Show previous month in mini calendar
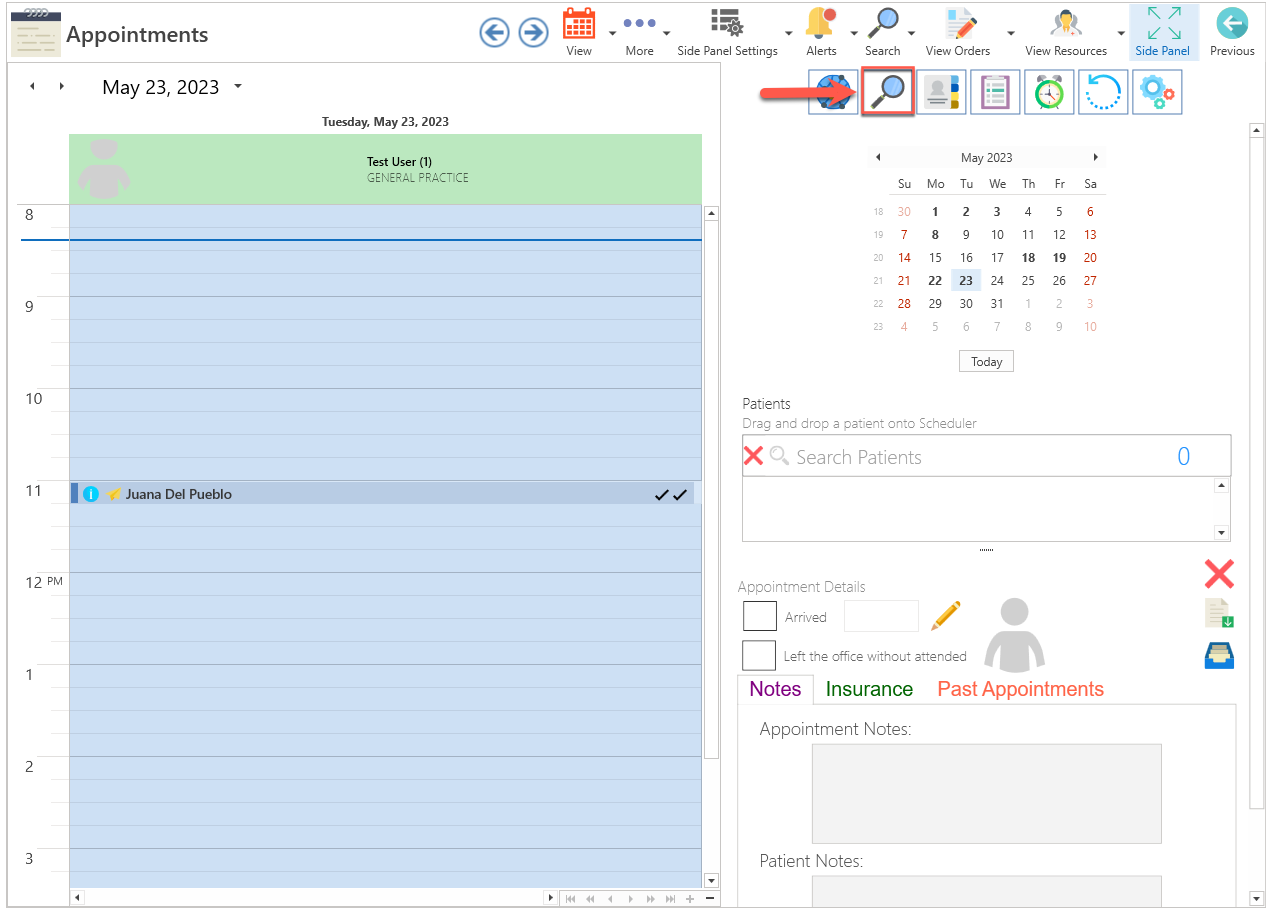 878,157
